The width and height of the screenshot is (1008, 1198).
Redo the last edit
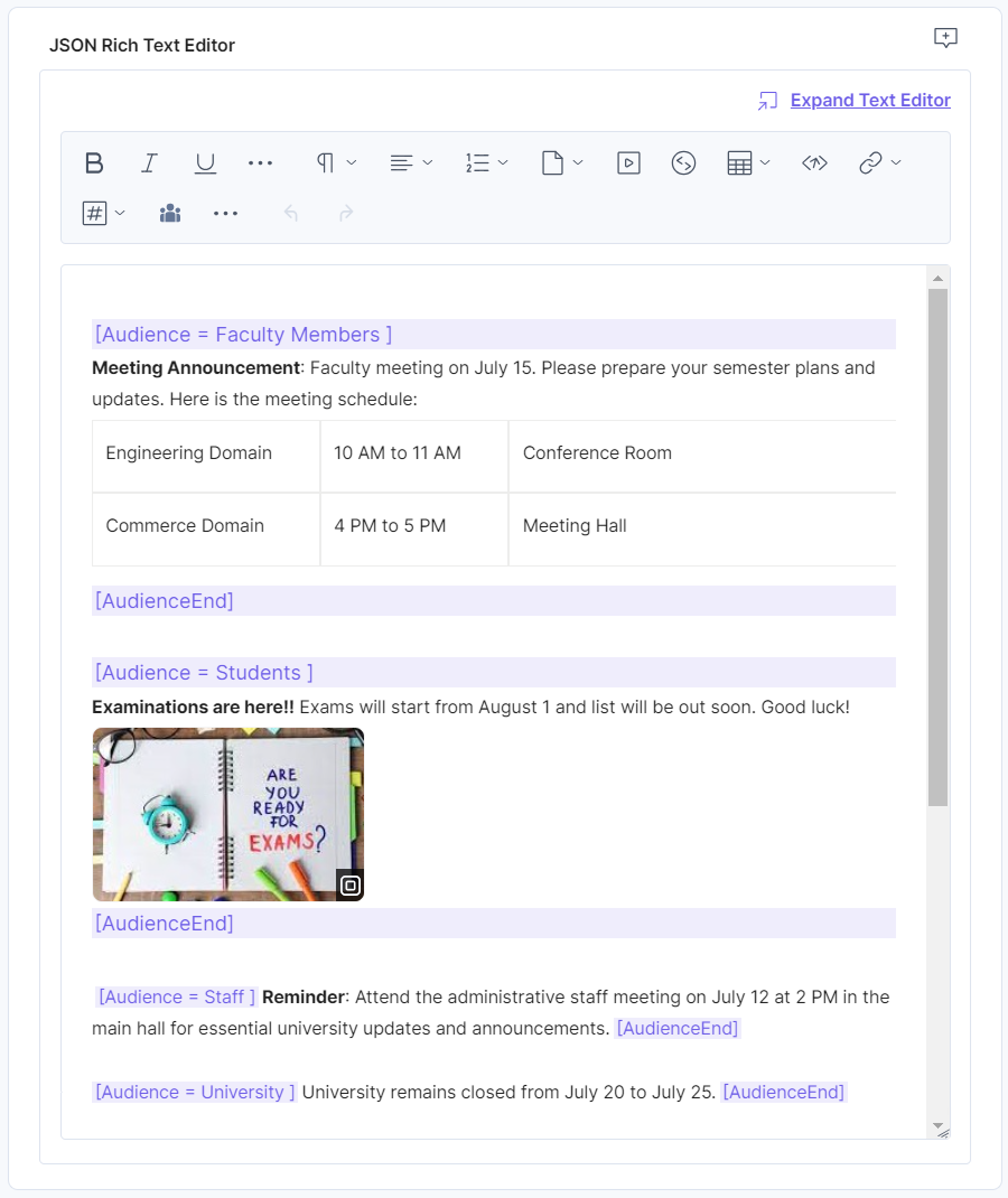click(x=346, y=213)
